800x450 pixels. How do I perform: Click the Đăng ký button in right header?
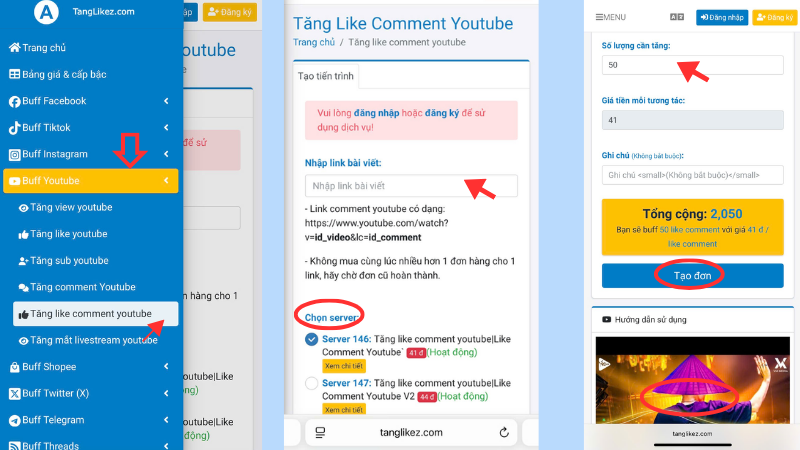(774, 17)
